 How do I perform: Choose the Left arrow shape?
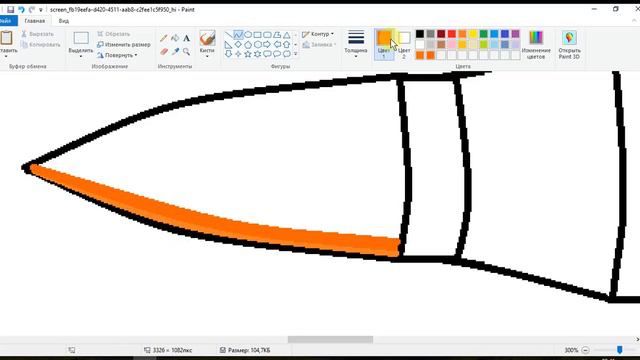coord(277,44)
